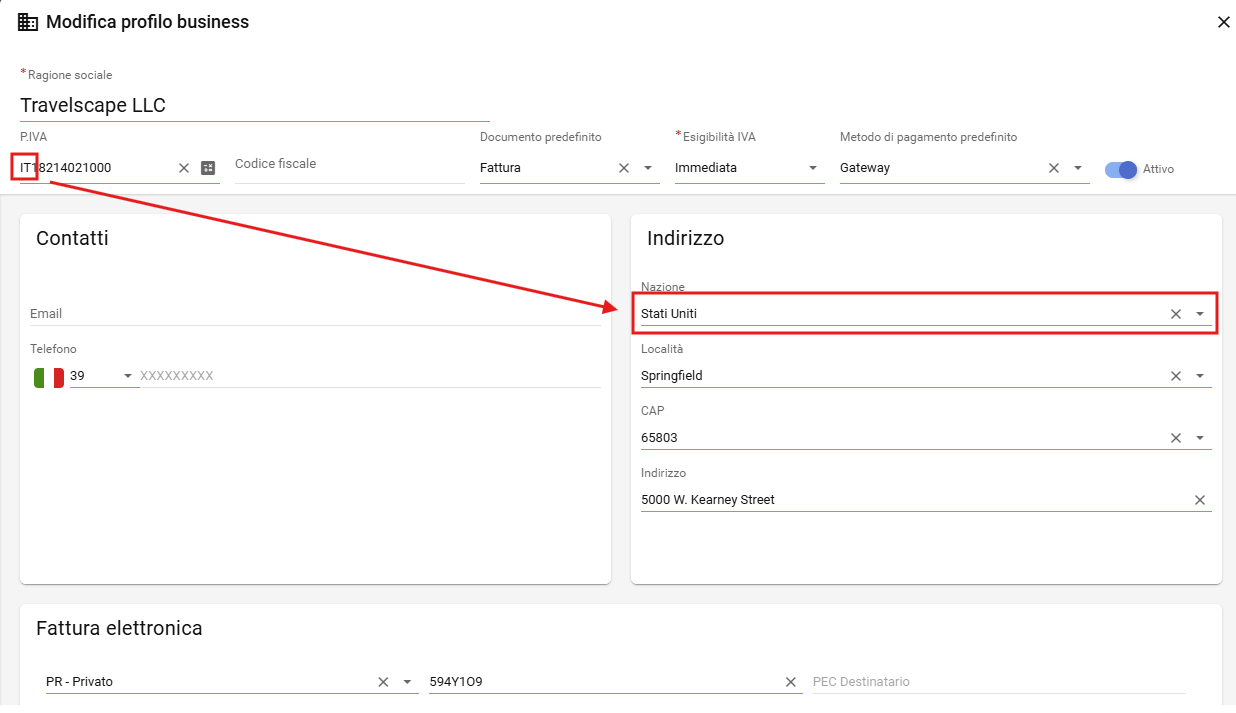Click the calculator icon beside P.IVA
Image resolution: width=1236 pixels, height=713 pixels.
(x=208, y=168)
